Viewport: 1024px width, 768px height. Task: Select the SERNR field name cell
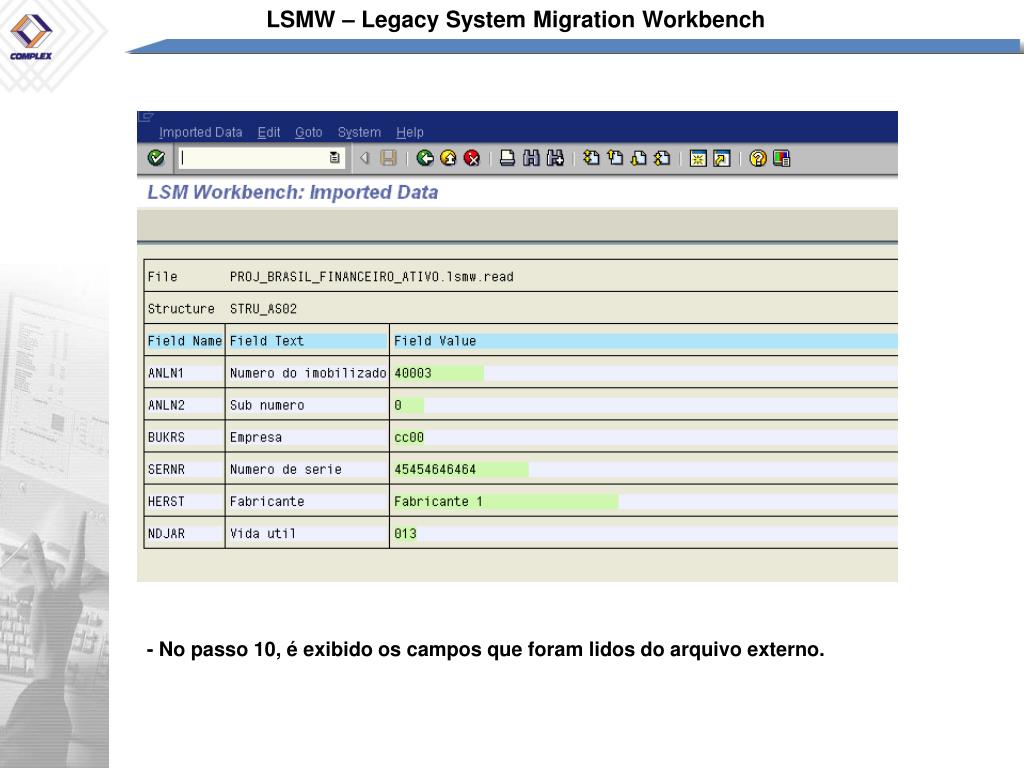[185, 469]
